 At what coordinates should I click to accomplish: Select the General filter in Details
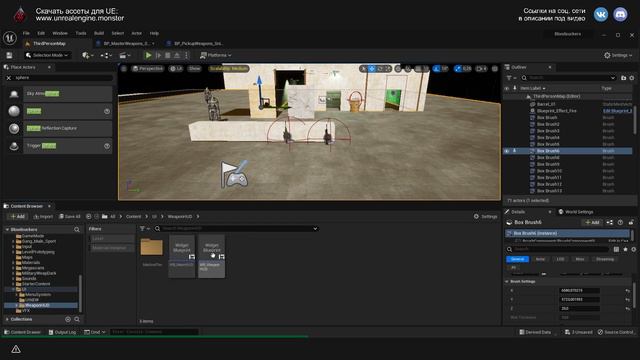pos(518,259)
